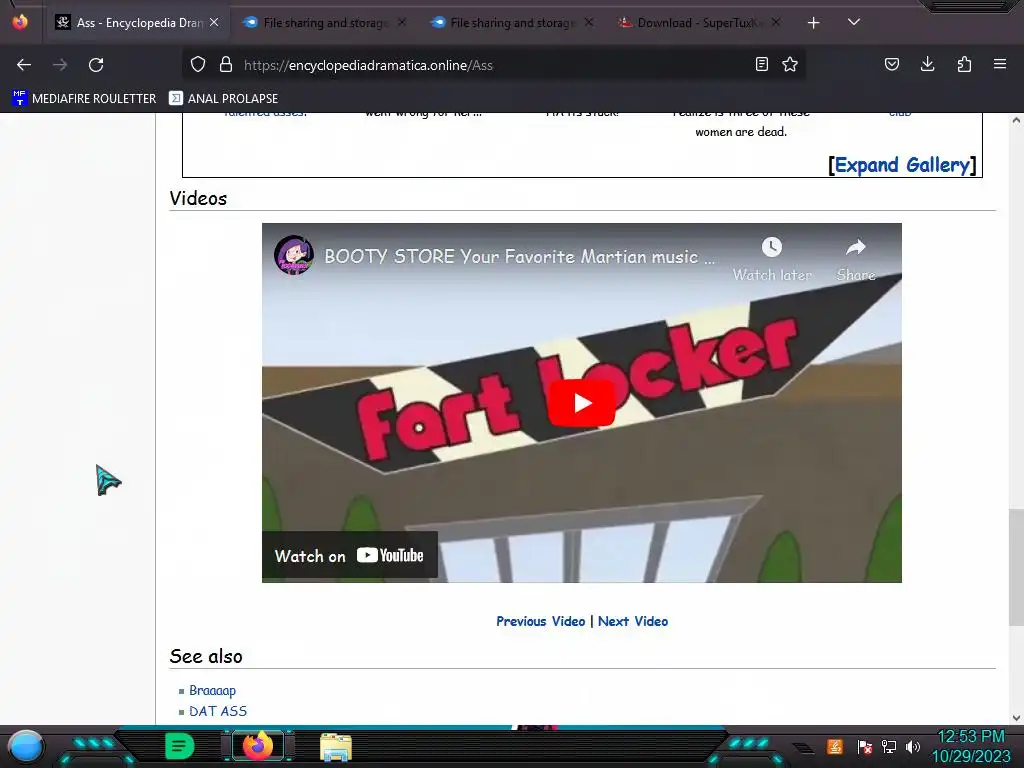Screen dimensions: 1024x768
Task: Switch to the Download - SuperTuxKart tab
Action: pyautogui.click(x=699, y=23)
